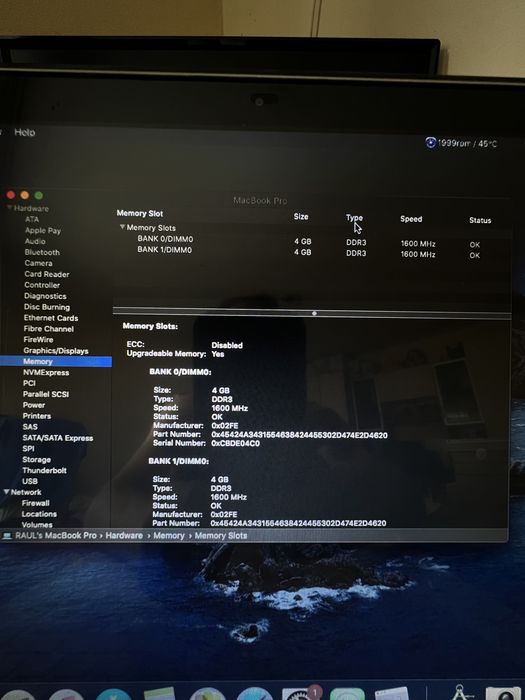
Task: Sort by the Type column header
Action: 354,217
